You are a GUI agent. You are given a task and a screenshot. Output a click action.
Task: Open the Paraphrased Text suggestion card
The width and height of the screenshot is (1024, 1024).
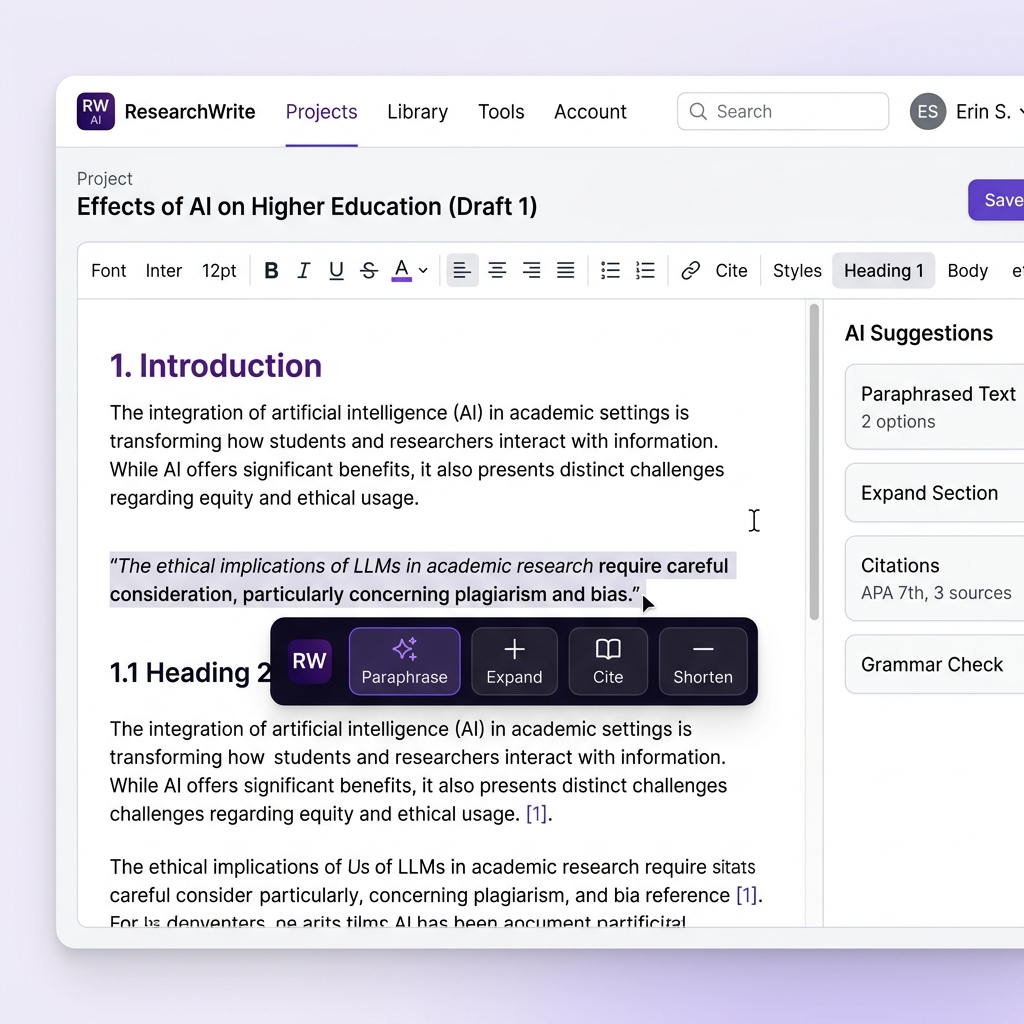935,407
